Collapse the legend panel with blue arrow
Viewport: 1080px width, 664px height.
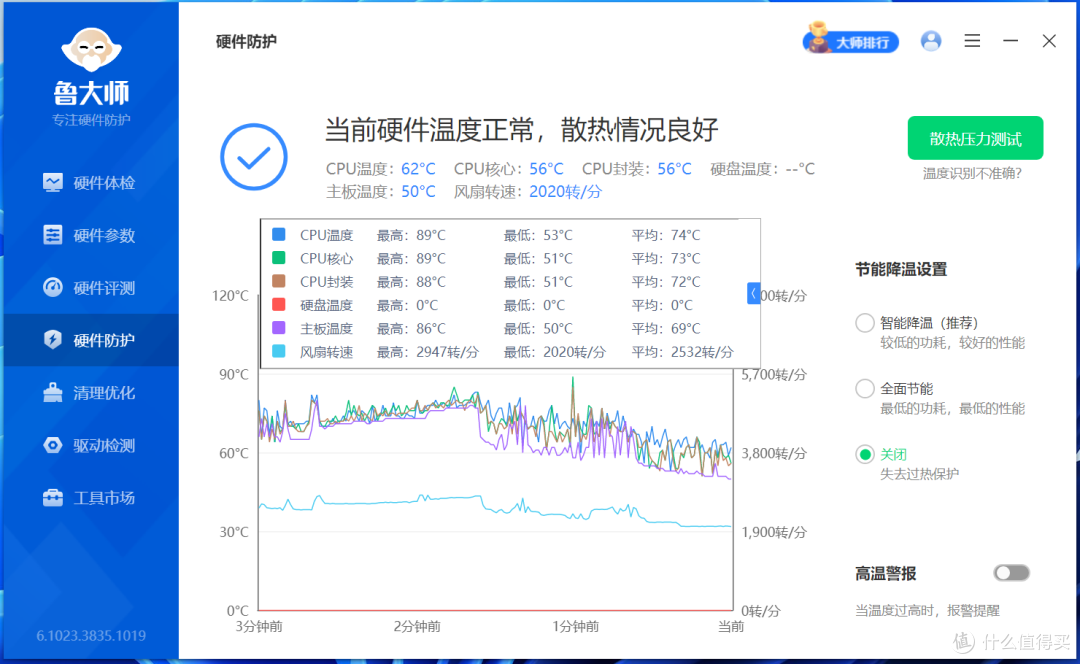click(x=754, y=293)
